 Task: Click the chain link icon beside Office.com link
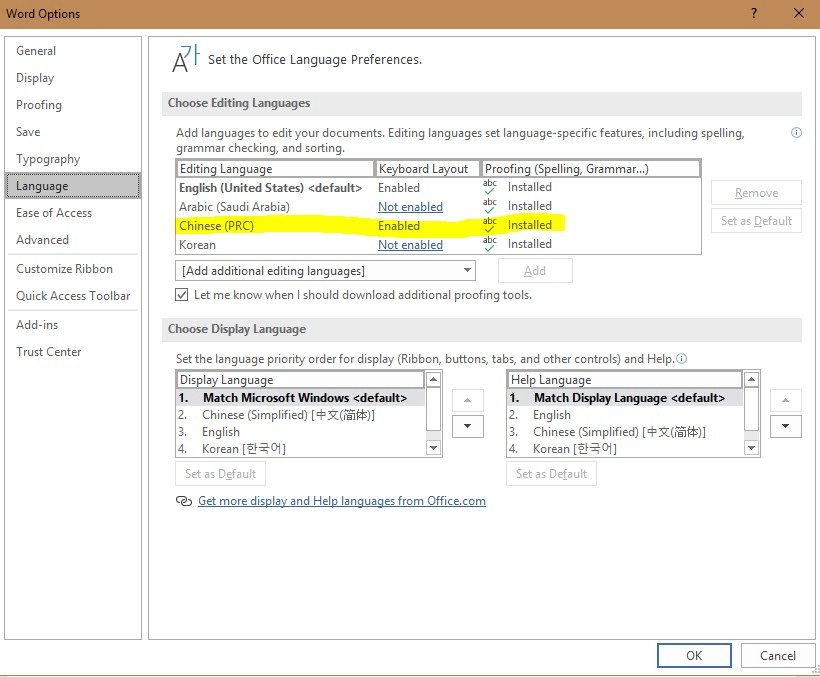(184, 501)
